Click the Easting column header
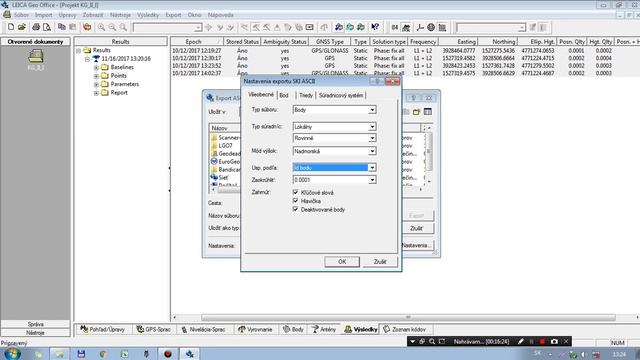 pos(458,42)
